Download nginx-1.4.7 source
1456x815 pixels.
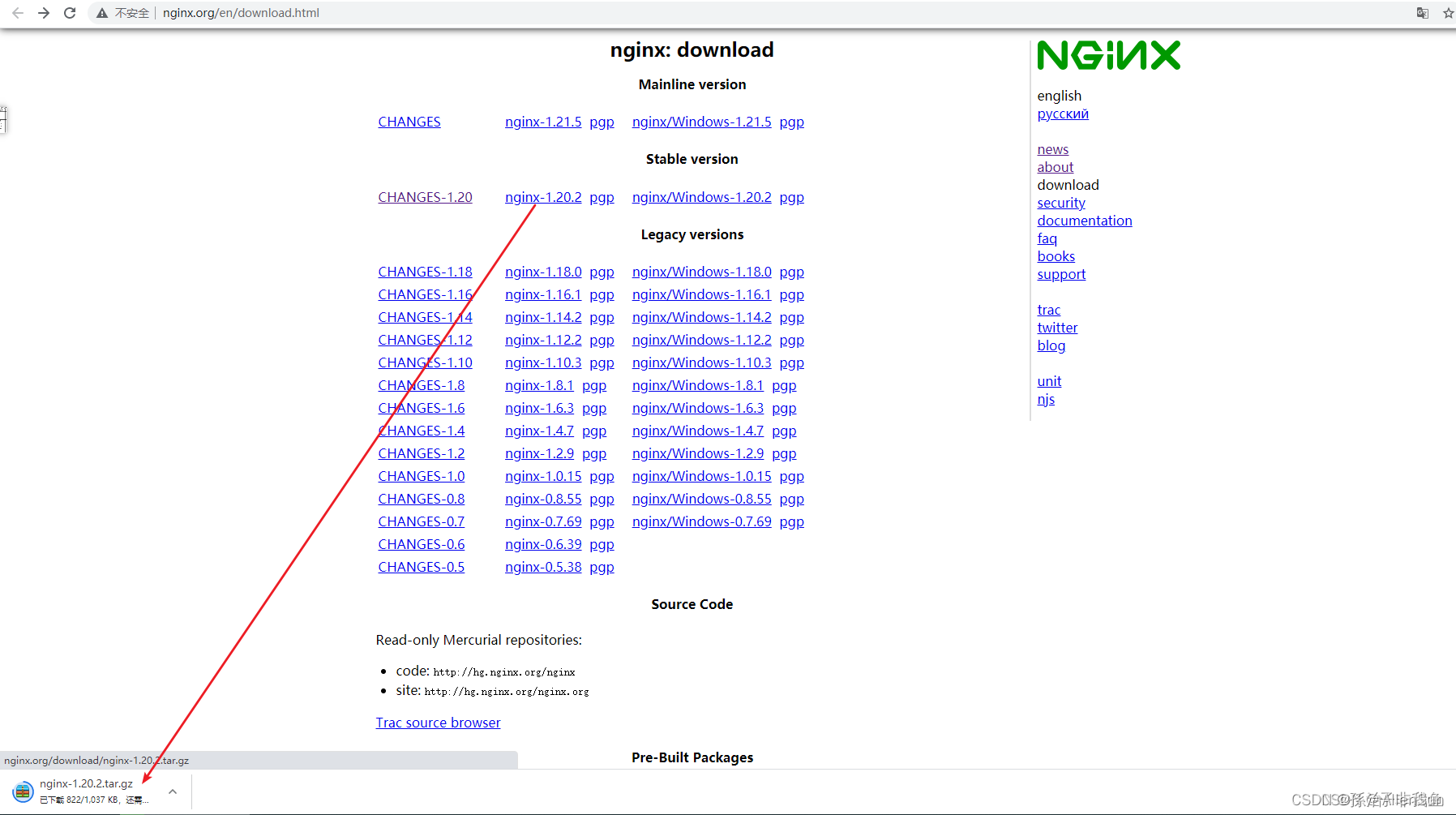539,431
